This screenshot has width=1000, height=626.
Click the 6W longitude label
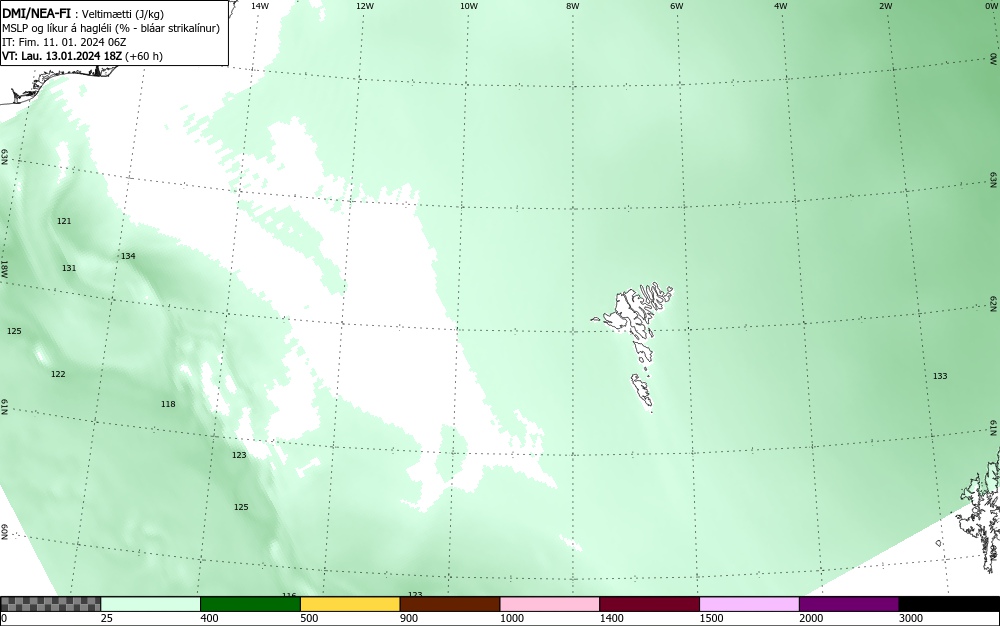coord(677,6)
